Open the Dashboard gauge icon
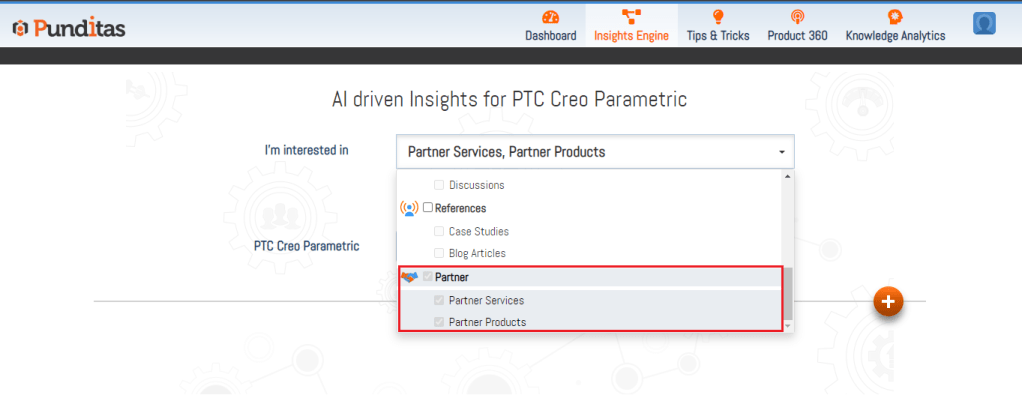The height and width of the screenshot is (419, 1022). tap(550, 17)
